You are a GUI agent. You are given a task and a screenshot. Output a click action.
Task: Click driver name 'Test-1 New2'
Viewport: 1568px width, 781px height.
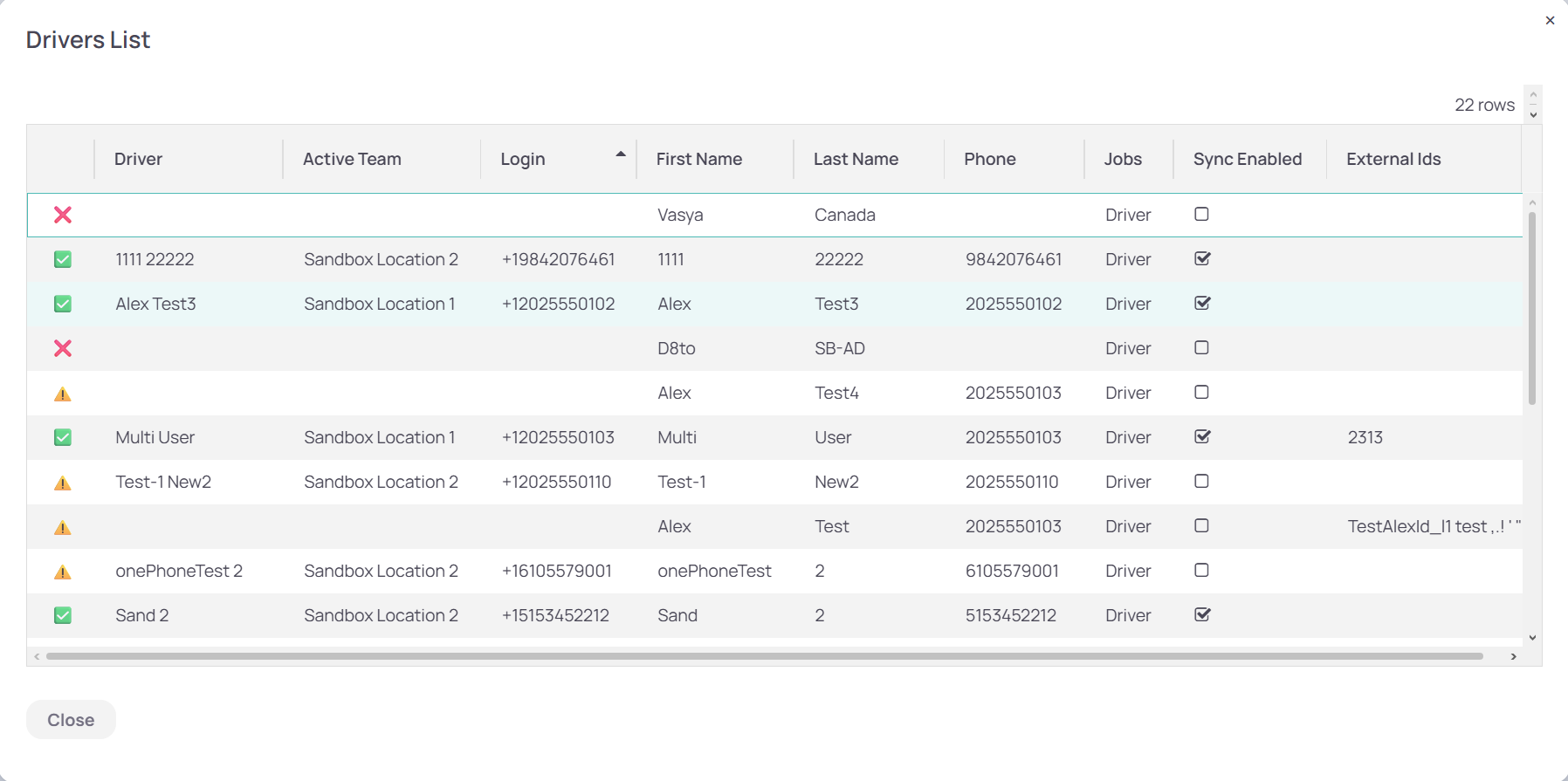(163, 482)
